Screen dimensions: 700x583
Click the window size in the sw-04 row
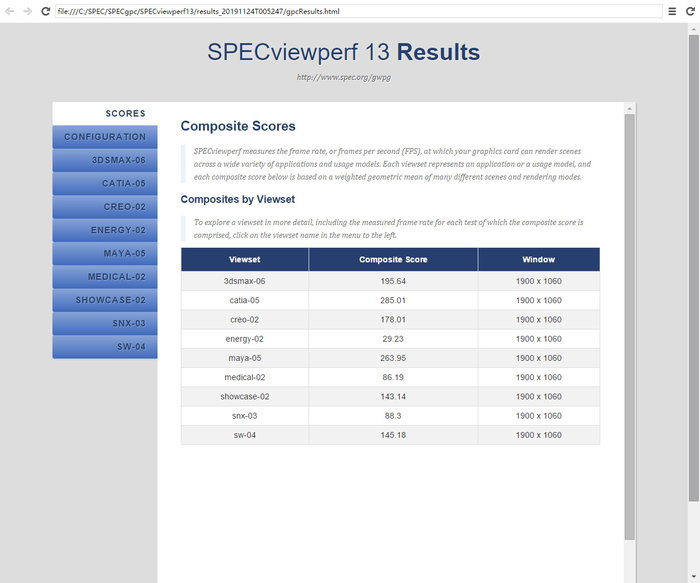539,435
